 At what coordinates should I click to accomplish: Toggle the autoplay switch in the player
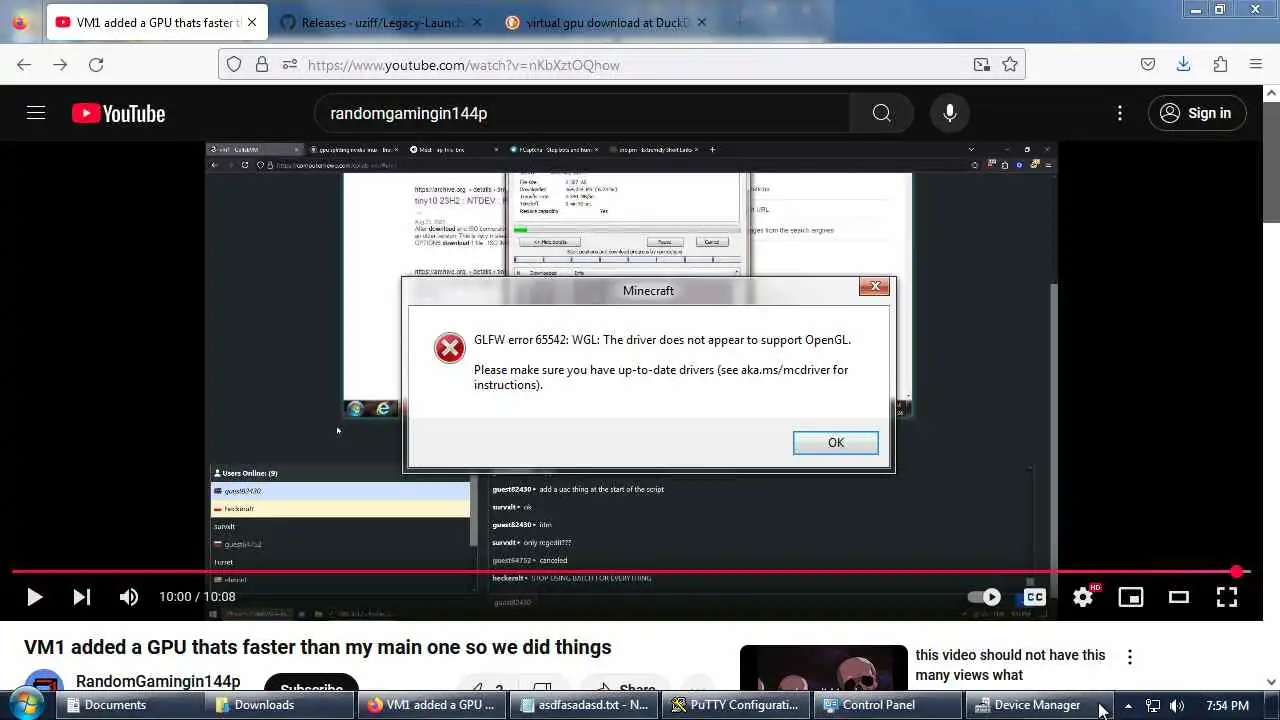click(x=985, y=597)
